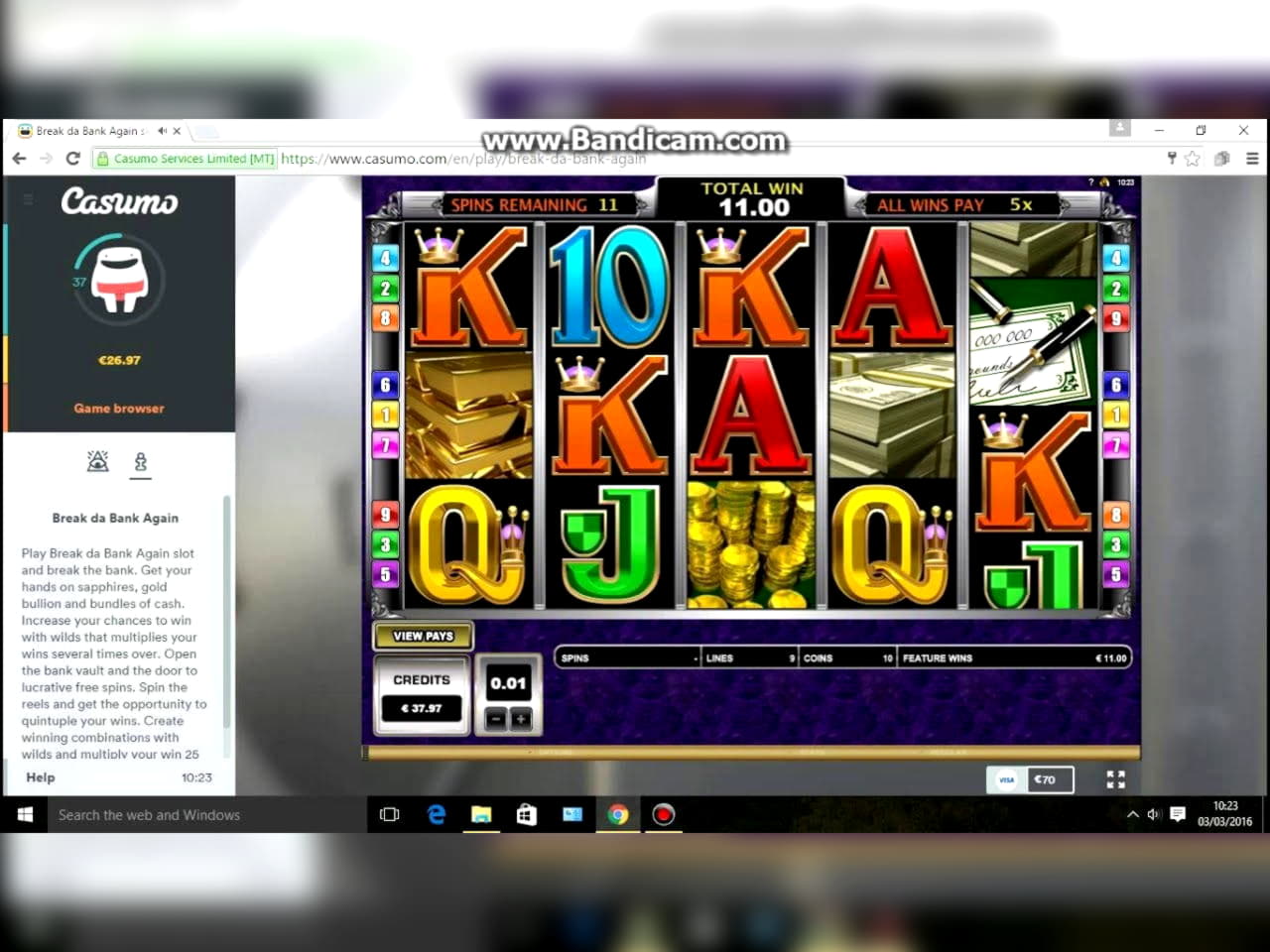Click the TOTAL WIN 11.00 display
Viewport: 1270px width, 952px height.
[753, 198]
